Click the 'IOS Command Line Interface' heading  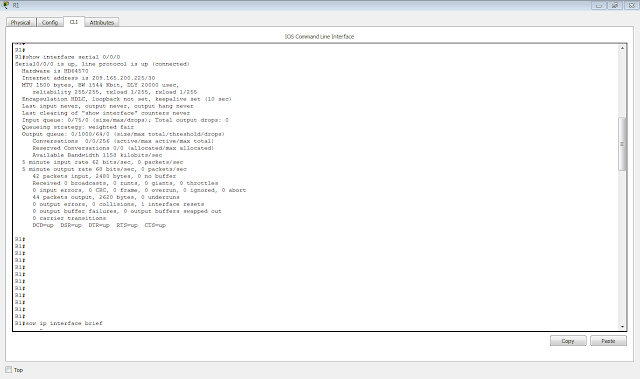[x=319, y=37]
